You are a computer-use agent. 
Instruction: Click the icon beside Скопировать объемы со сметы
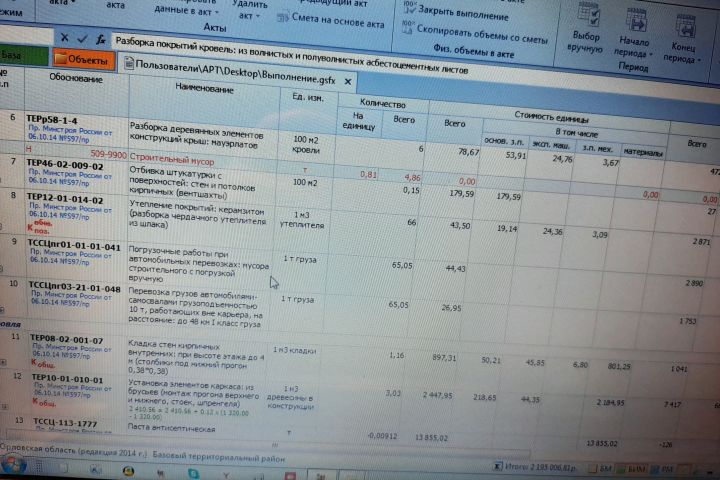(x=408, y=26)
